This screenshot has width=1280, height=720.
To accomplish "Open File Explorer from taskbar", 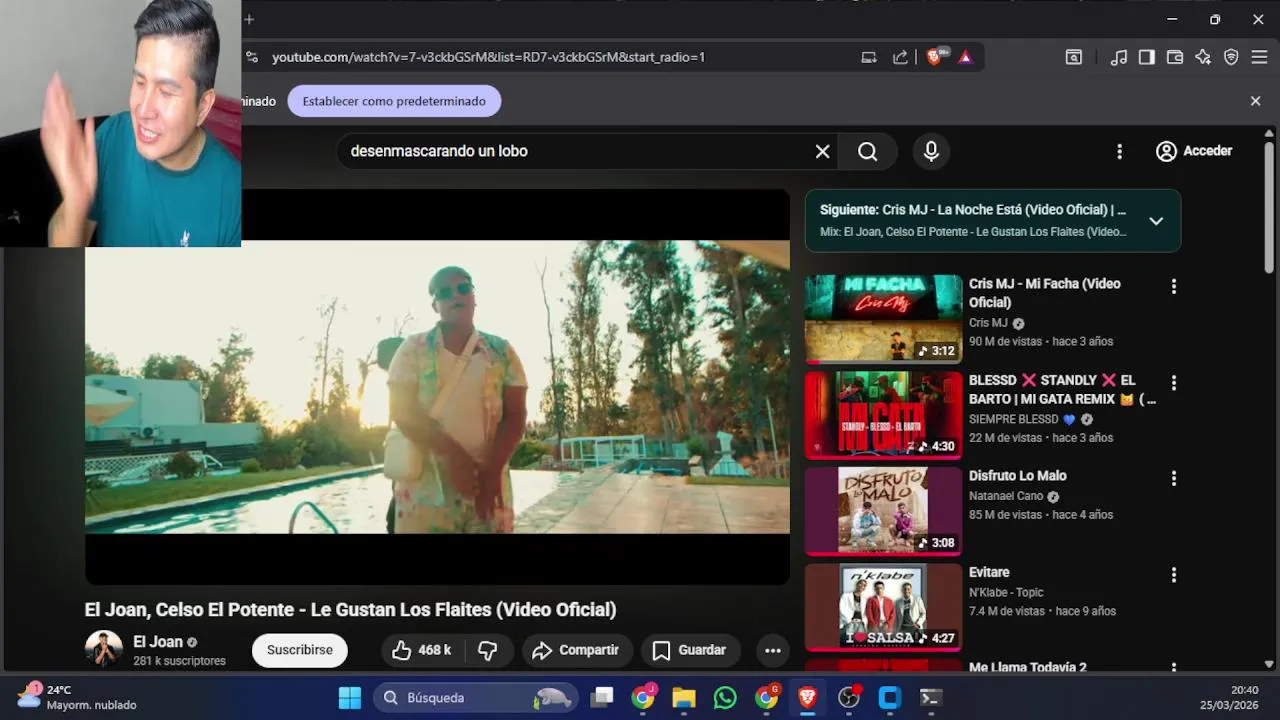I will coord(684,698).
